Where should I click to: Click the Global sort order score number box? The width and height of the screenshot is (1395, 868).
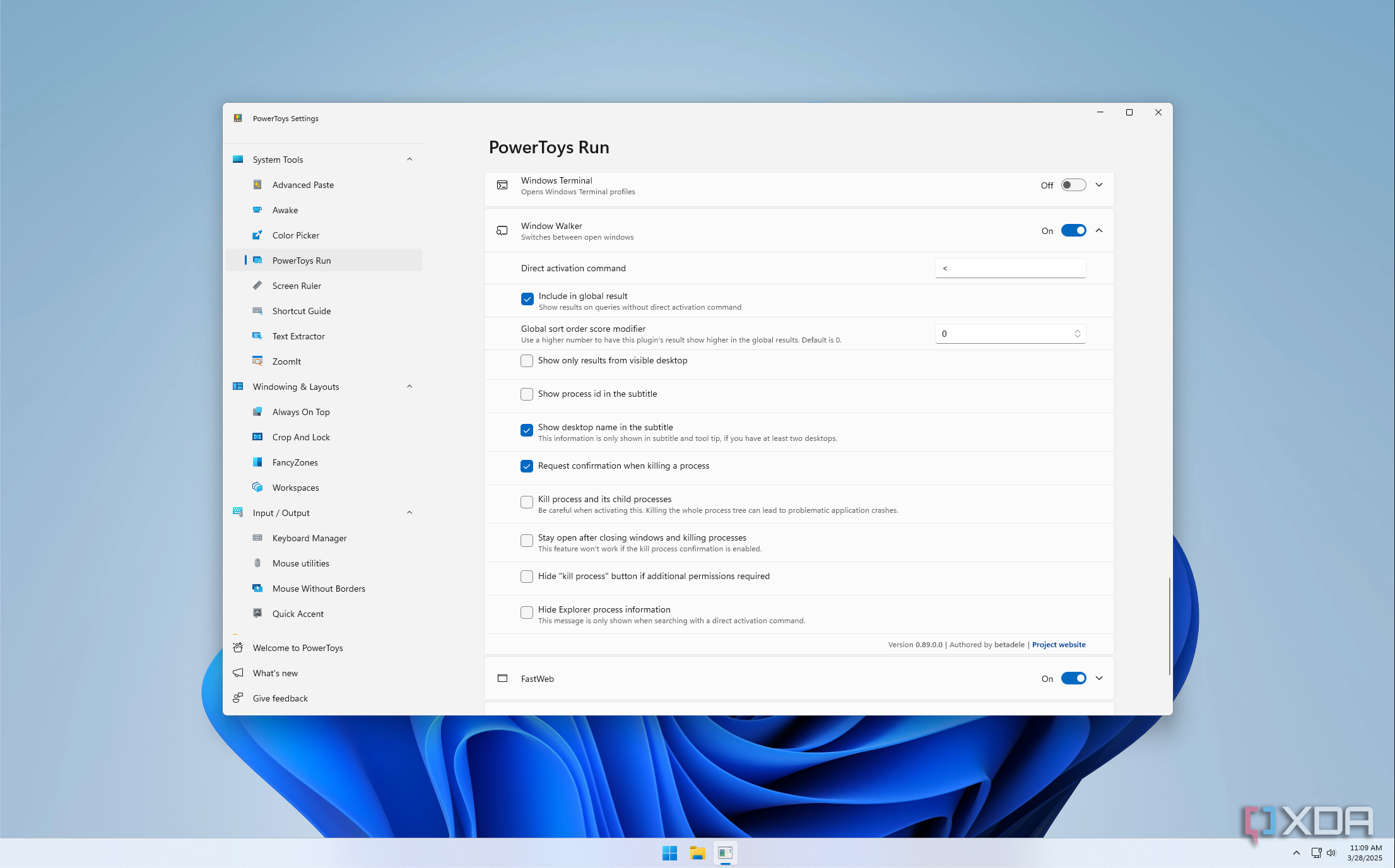(1010, 334)
